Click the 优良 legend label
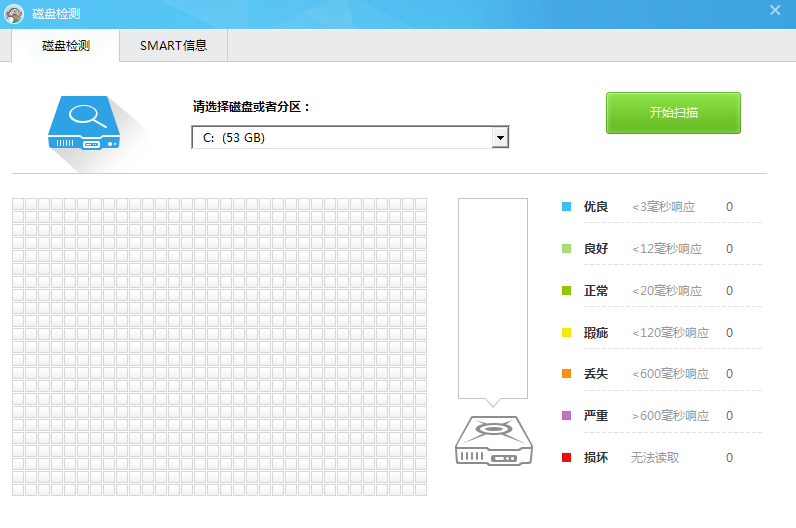 596,207
